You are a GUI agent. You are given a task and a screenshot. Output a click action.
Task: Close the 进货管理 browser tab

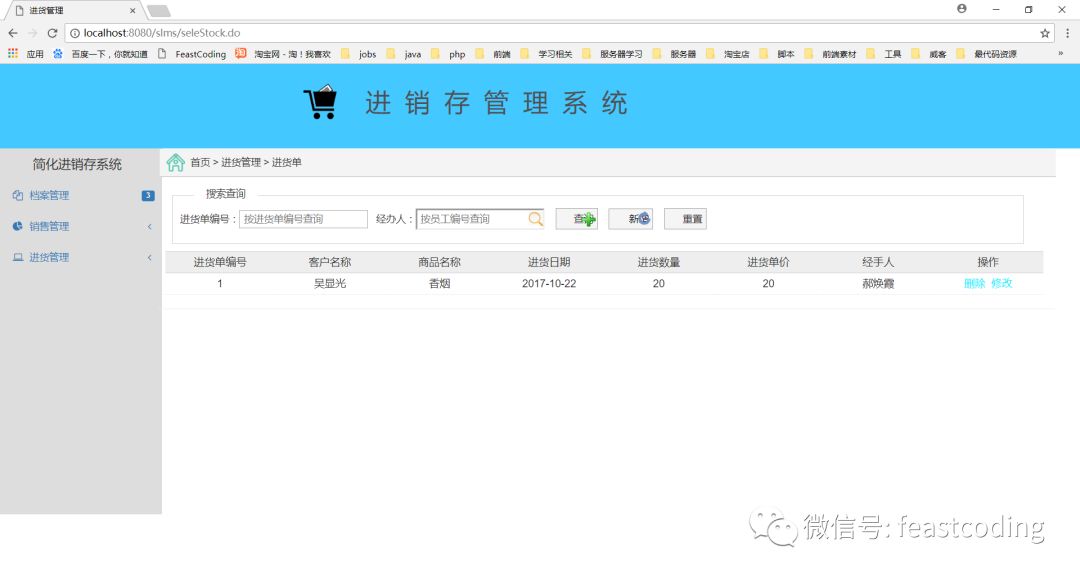[x=132, y=10]
